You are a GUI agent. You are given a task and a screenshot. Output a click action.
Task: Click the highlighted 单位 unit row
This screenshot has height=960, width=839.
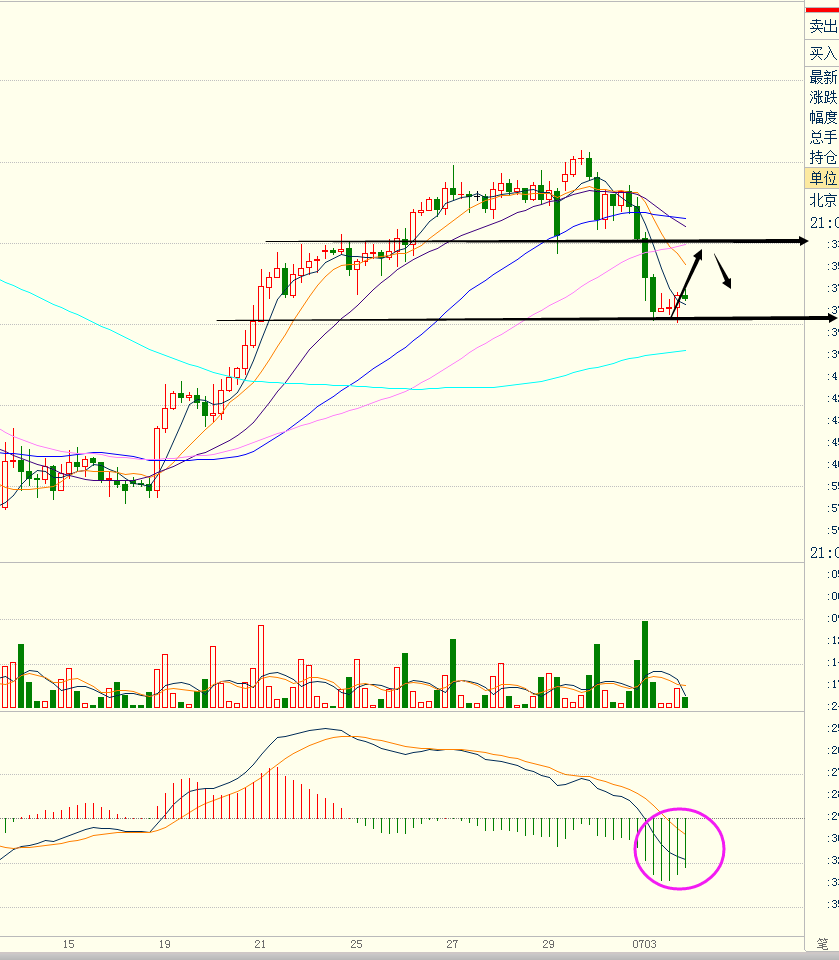pyautogui.click(x=822, y=178)
